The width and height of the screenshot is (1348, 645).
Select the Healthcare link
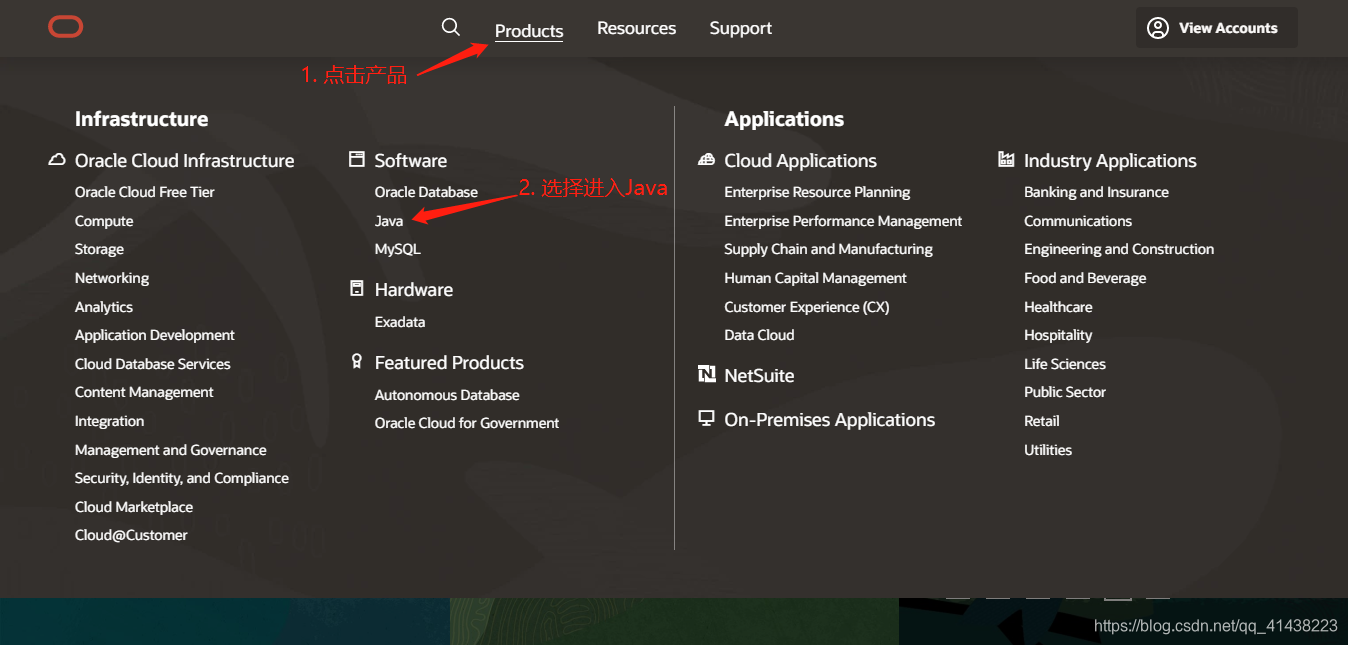click(x=1058, y=307)
